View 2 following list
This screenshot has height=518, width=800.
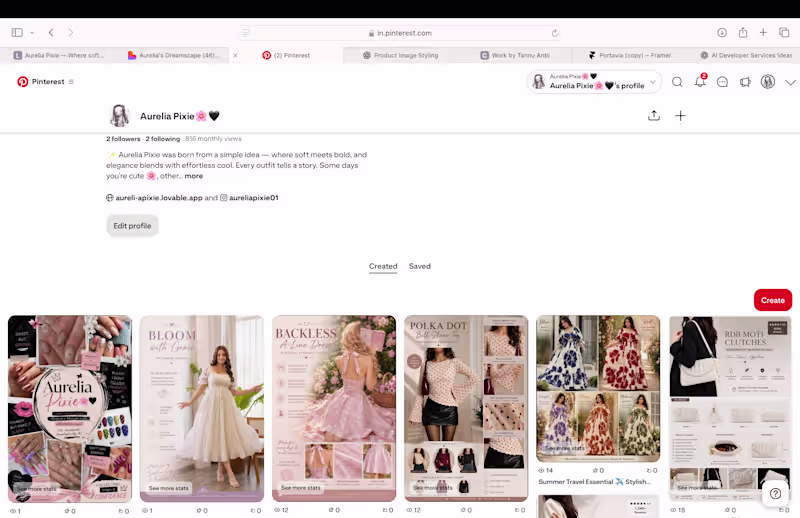163,139
